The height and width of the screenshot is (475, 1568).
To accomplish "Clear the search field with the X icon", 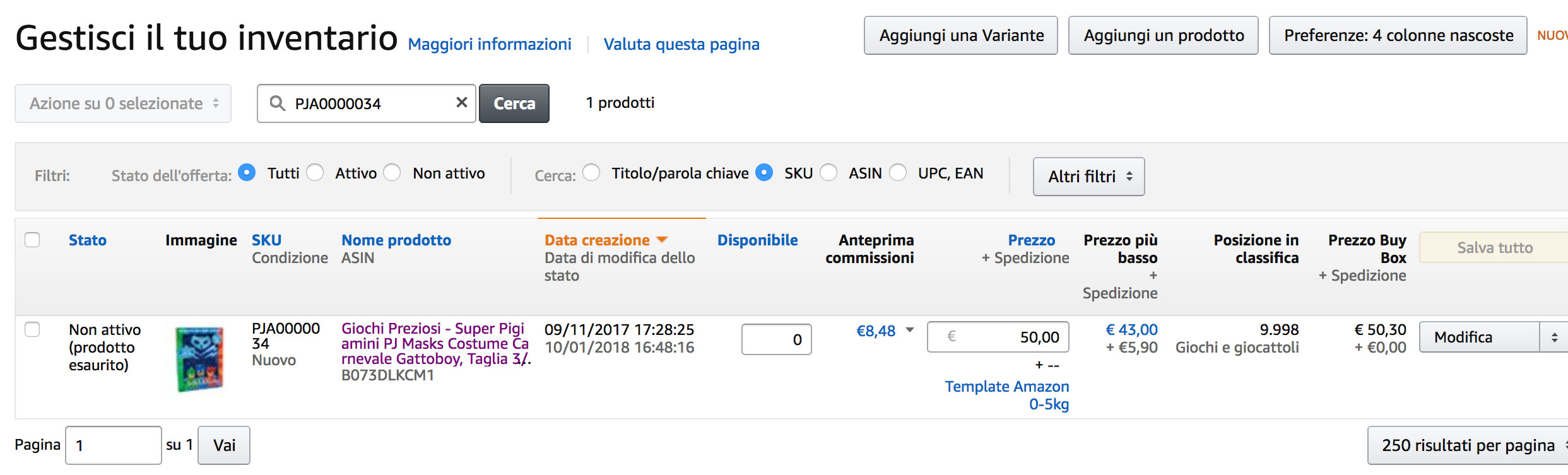I will [461, 102].
